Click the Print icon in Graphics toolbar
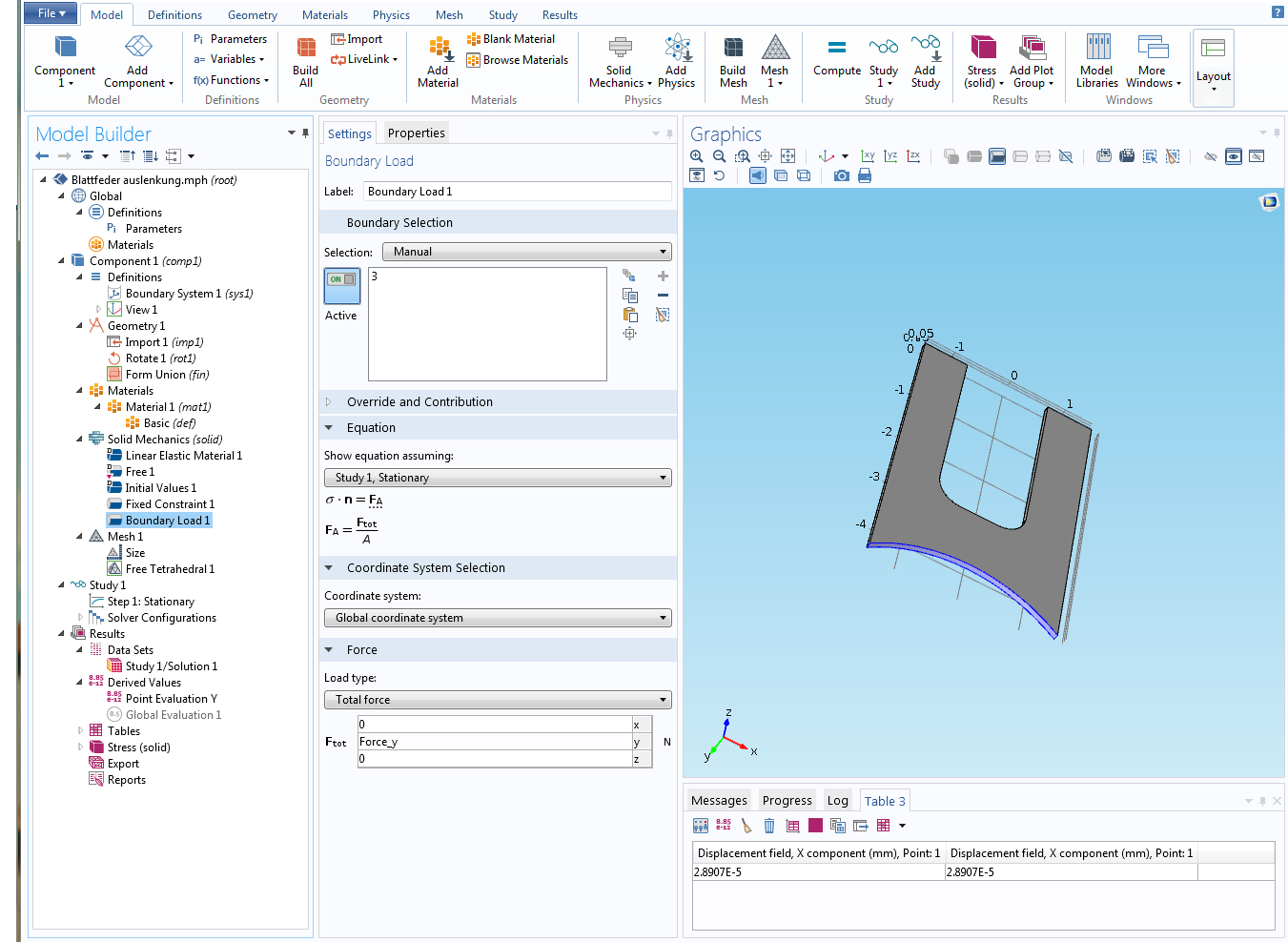 tap(865, 175)
